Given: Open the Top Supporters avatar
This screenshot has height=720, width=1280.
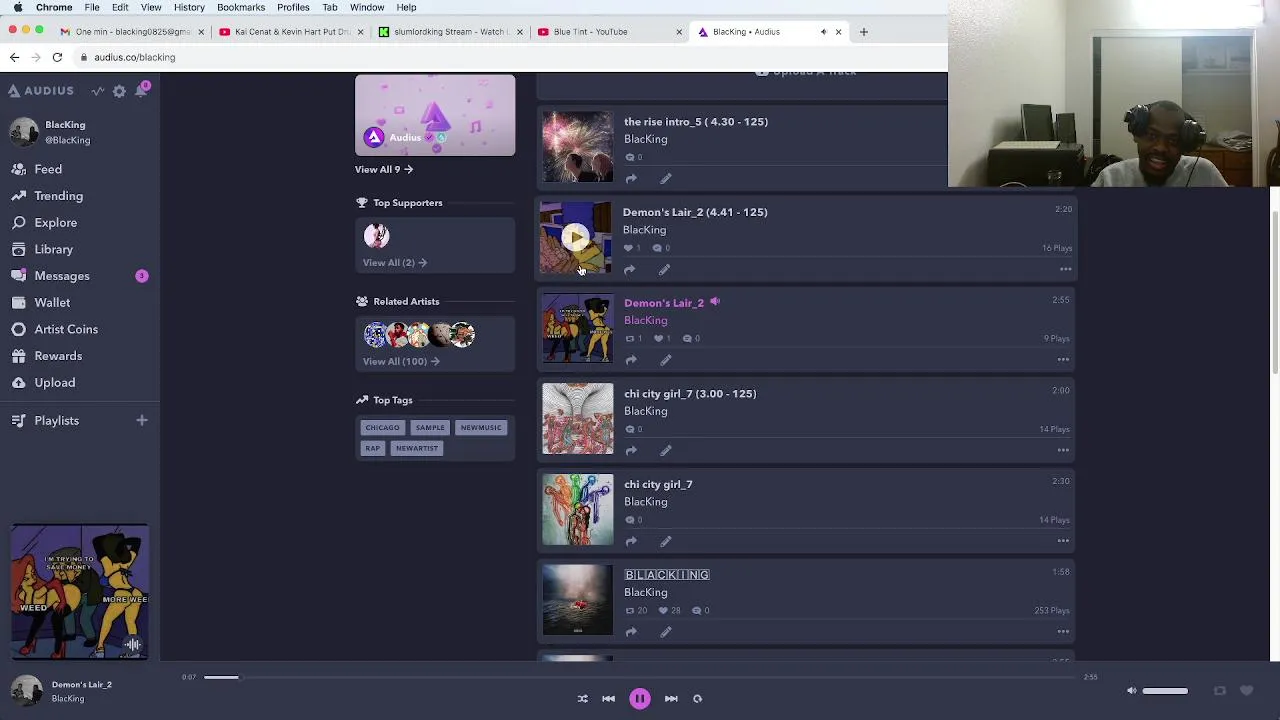Looking at the screenshot, I should (377, 236).
